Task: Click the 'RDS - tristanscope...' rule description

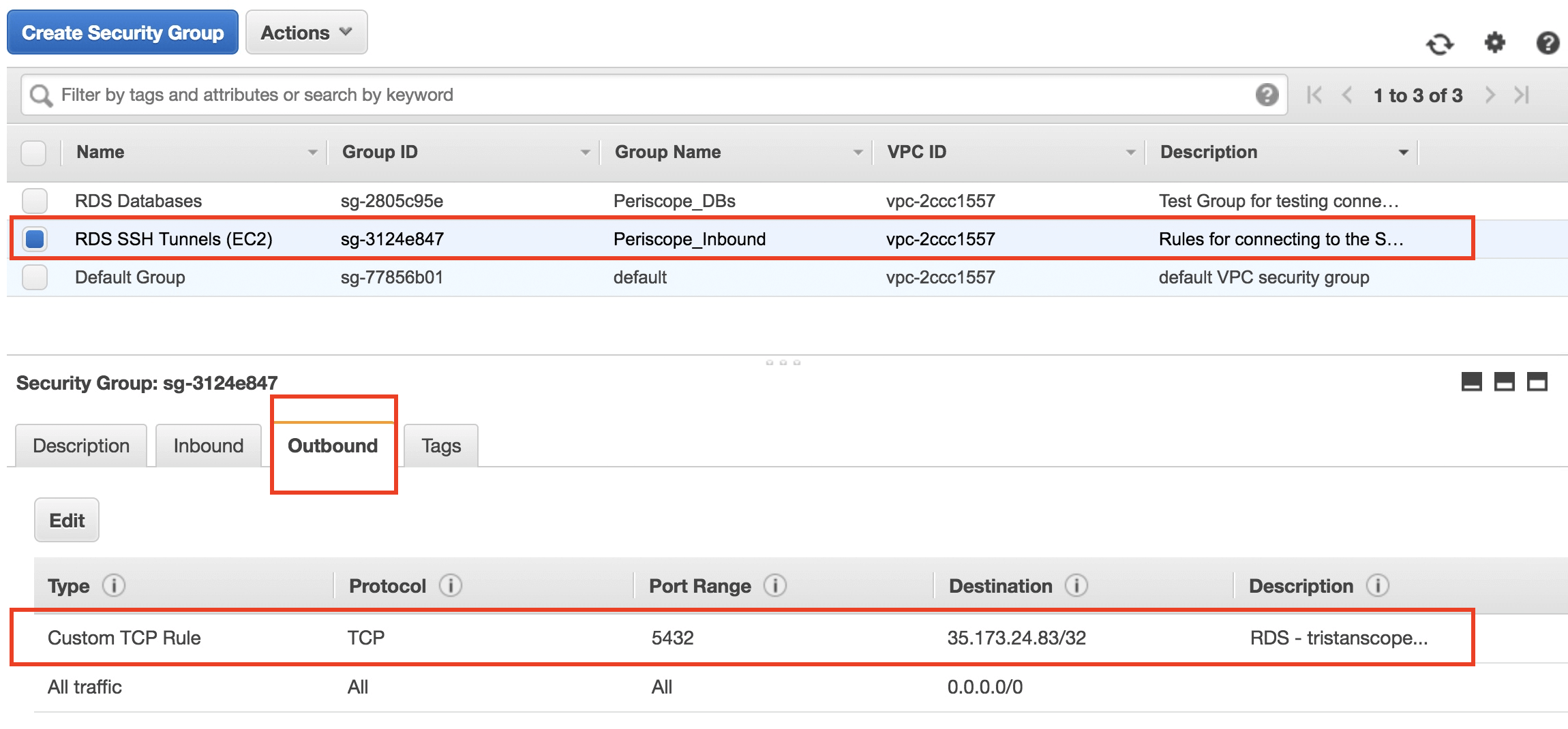Action: click(x=1339, y=638)
